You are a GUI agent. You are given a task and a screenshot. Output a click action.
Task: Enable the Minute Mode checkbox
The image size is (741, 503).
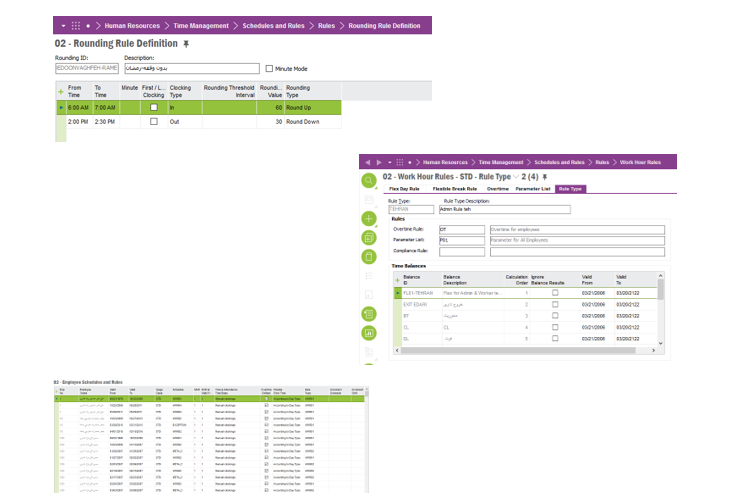[269, 69]
